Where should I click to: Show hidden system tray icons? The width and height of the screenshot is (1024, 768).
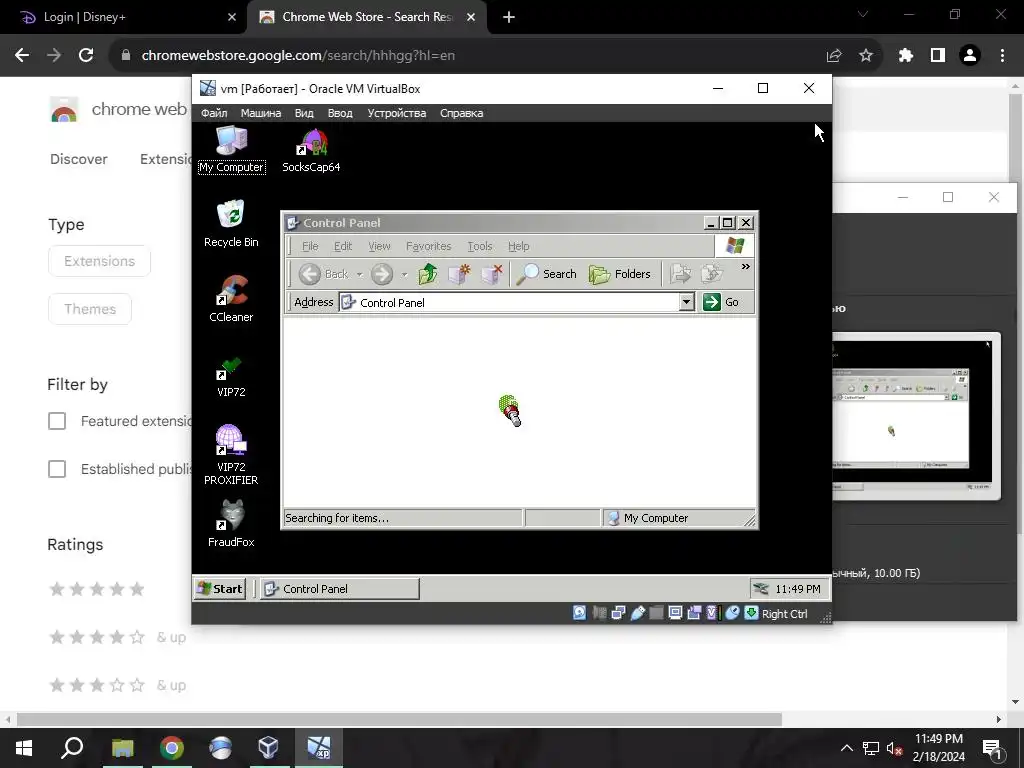[x=846, y=748]
